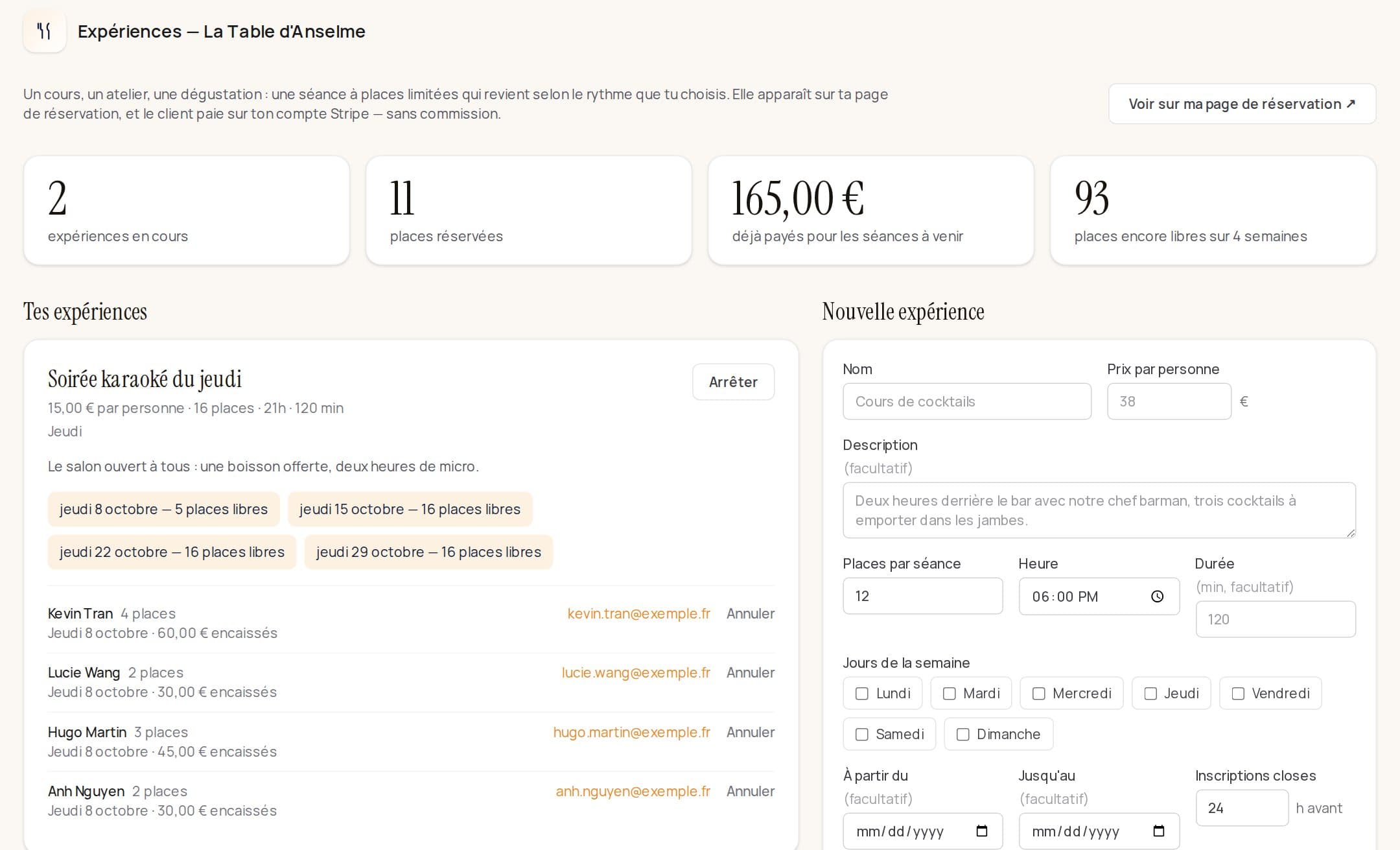Click the À partir du date input
This screenshot has width=1400, height=850.
point(923,831)
